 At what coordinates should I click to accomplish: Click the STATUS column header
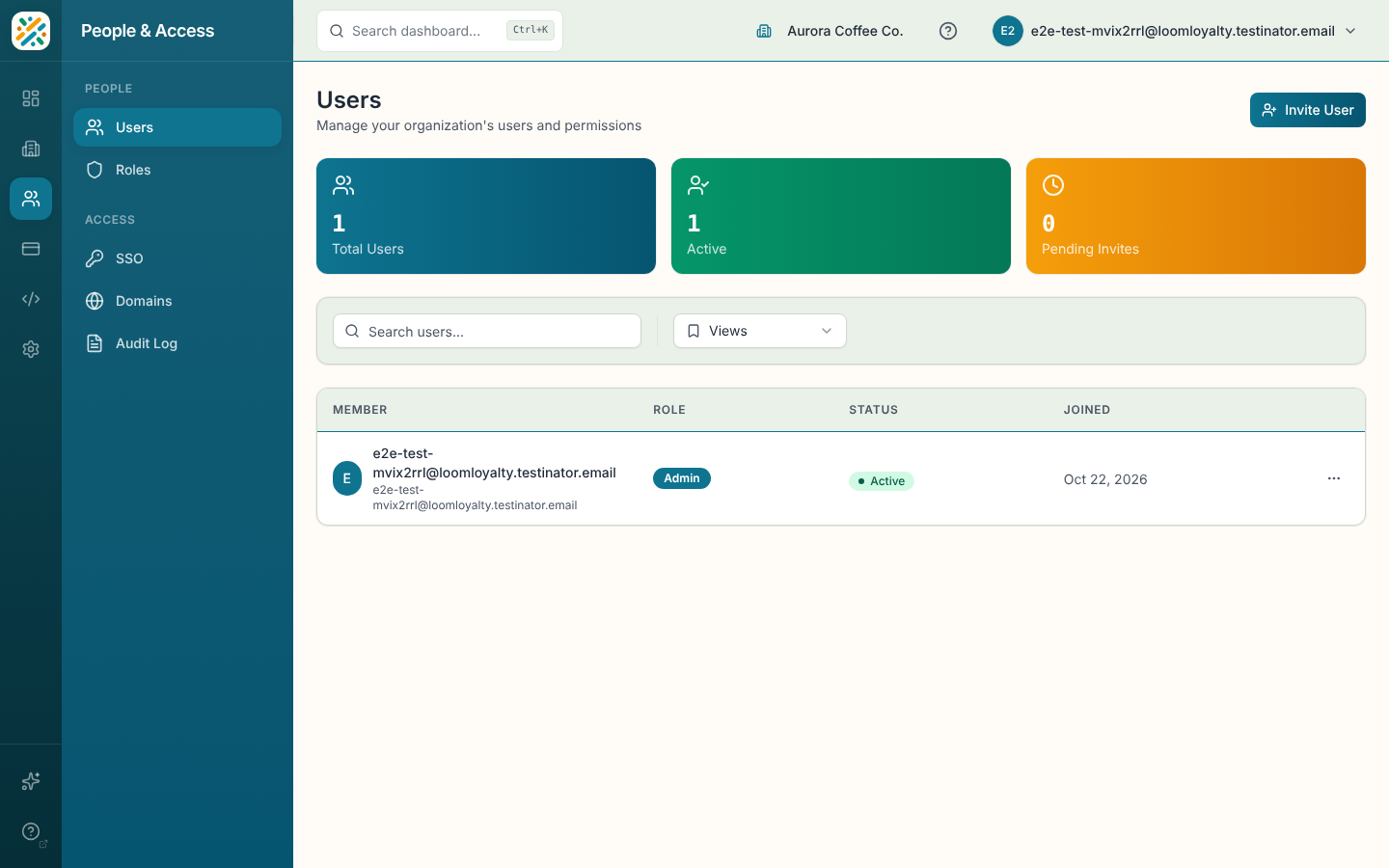pos(874,410)
